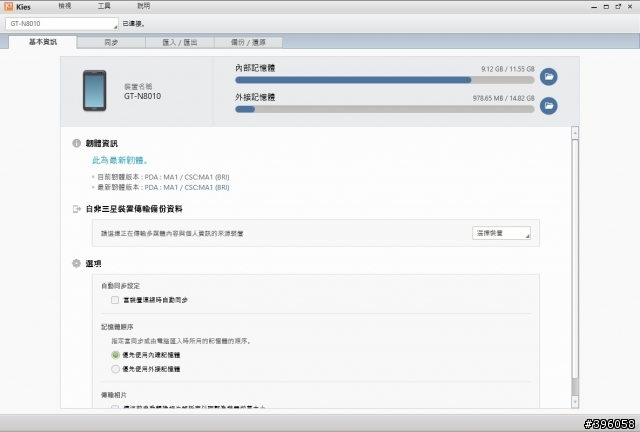Click the 已連接 connection status text
Image resolution: width=640 pixels, height=432 pixels.
click(133, 24)
